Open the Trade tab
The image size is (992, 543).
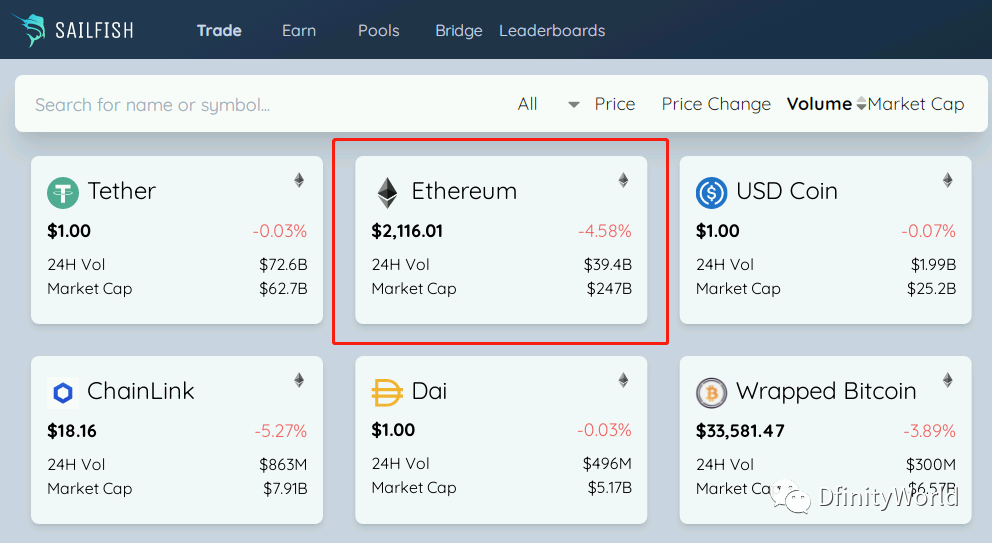(219, 30)
